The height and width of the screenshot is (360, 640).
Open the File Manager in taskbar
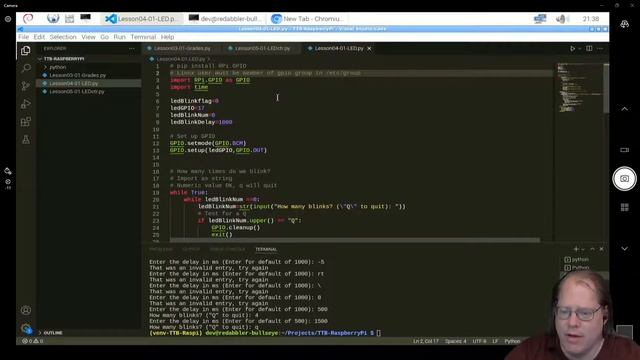click(69, 18)
